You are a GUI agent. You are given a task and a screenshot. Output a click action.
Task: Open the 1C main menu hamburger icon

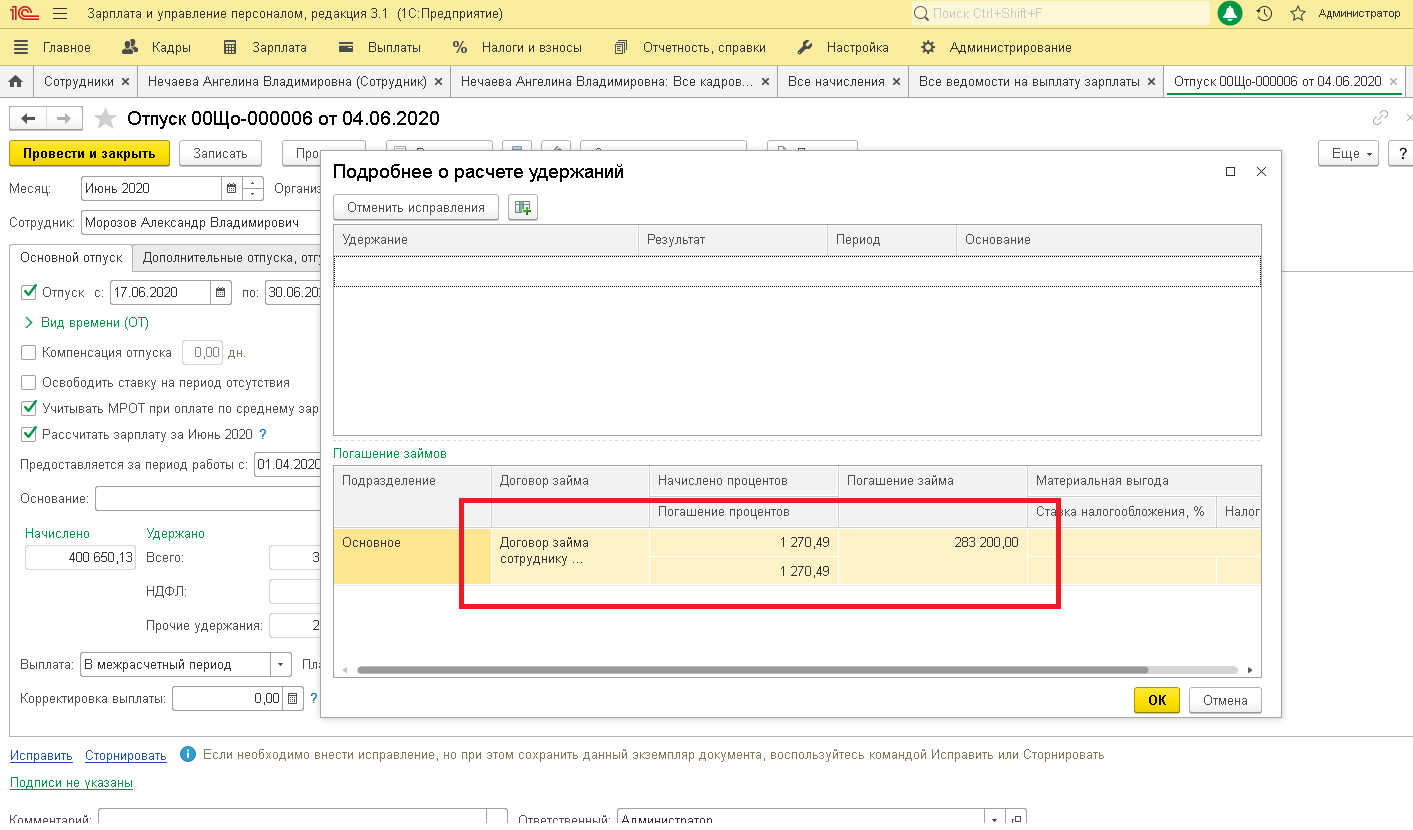tap(59, 14)
